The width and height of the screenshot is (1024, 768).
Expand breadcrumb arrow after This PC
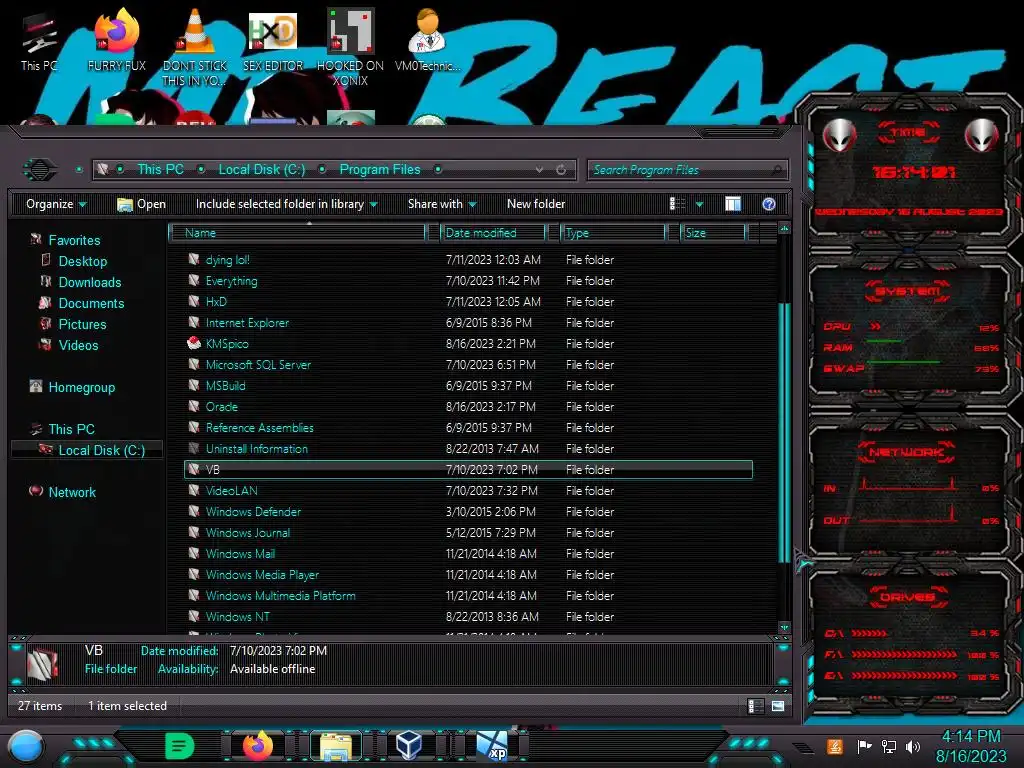[201, 170]
